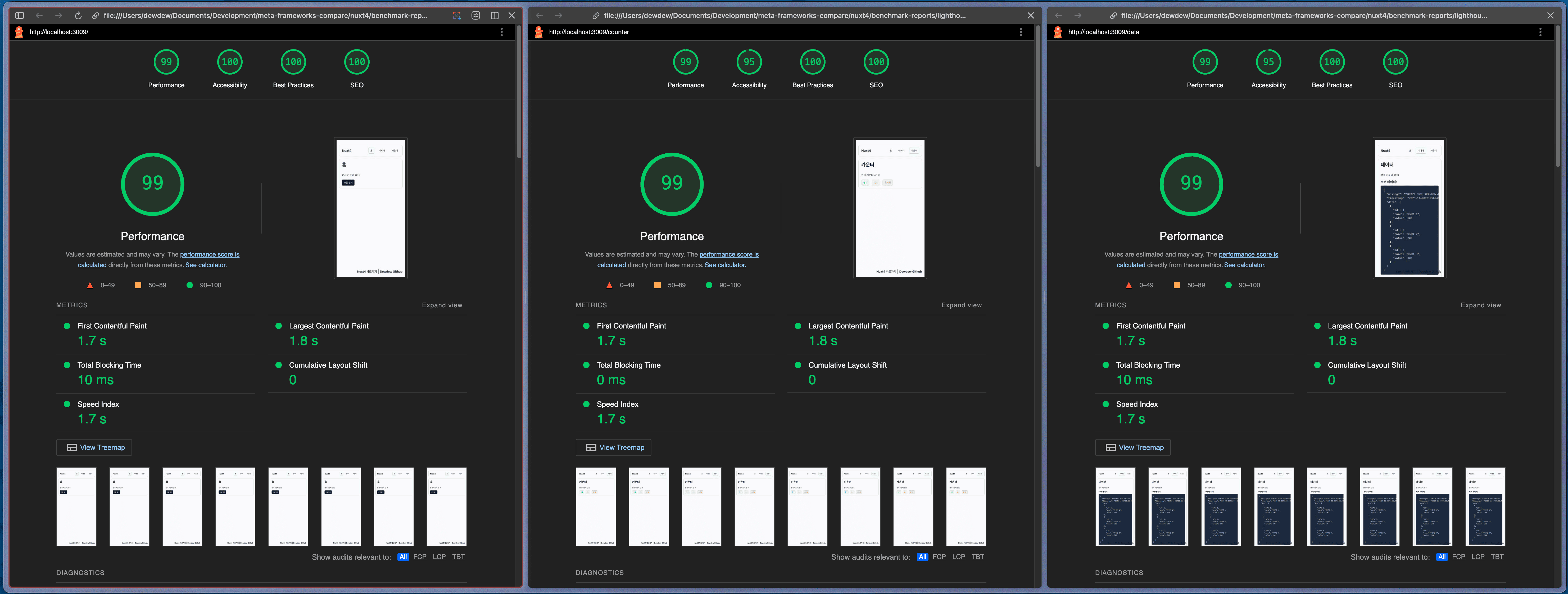Open site controls icon in the left toolbar
Screen dimensions: 1568x594
click(x=475, y=15)
